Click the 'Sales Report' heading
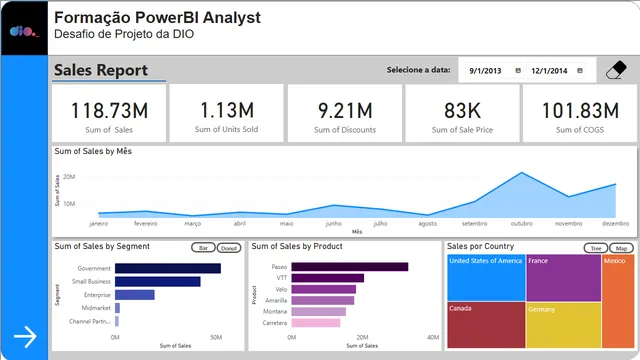The image size is (640, 360). coord(101,70)
